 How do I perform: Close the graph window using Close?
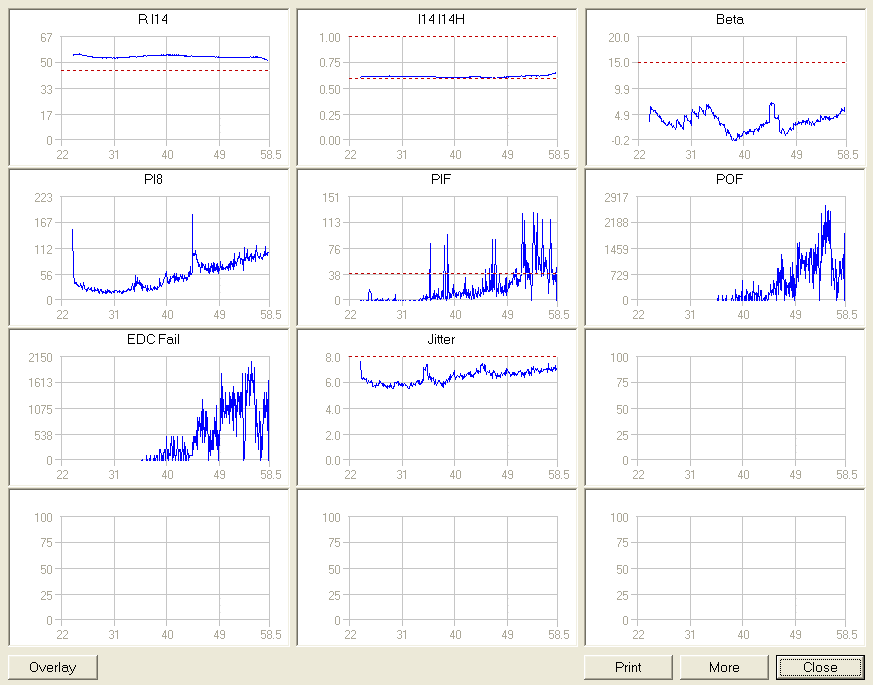[x=819, y=667]
